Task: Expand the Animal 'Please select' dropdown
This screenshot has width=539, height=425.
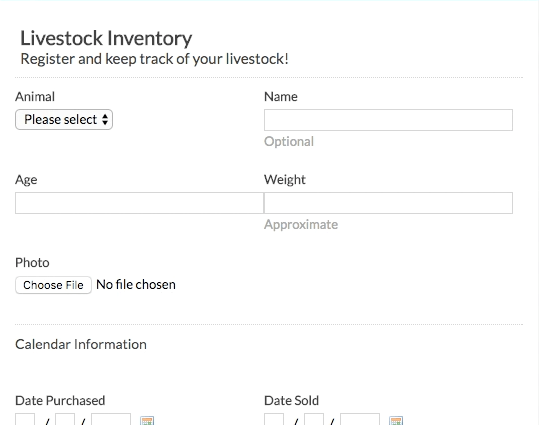Action: point(64,120)
